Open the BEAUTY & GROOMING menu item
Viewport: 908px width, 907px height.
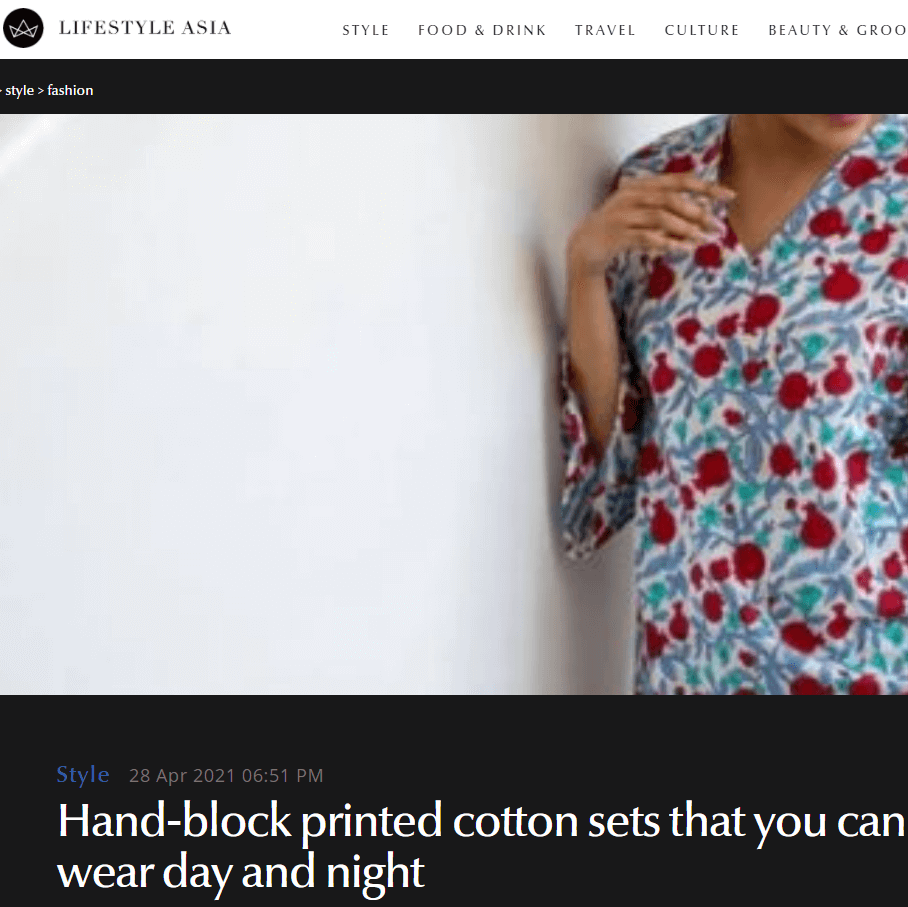click(837, 30)
